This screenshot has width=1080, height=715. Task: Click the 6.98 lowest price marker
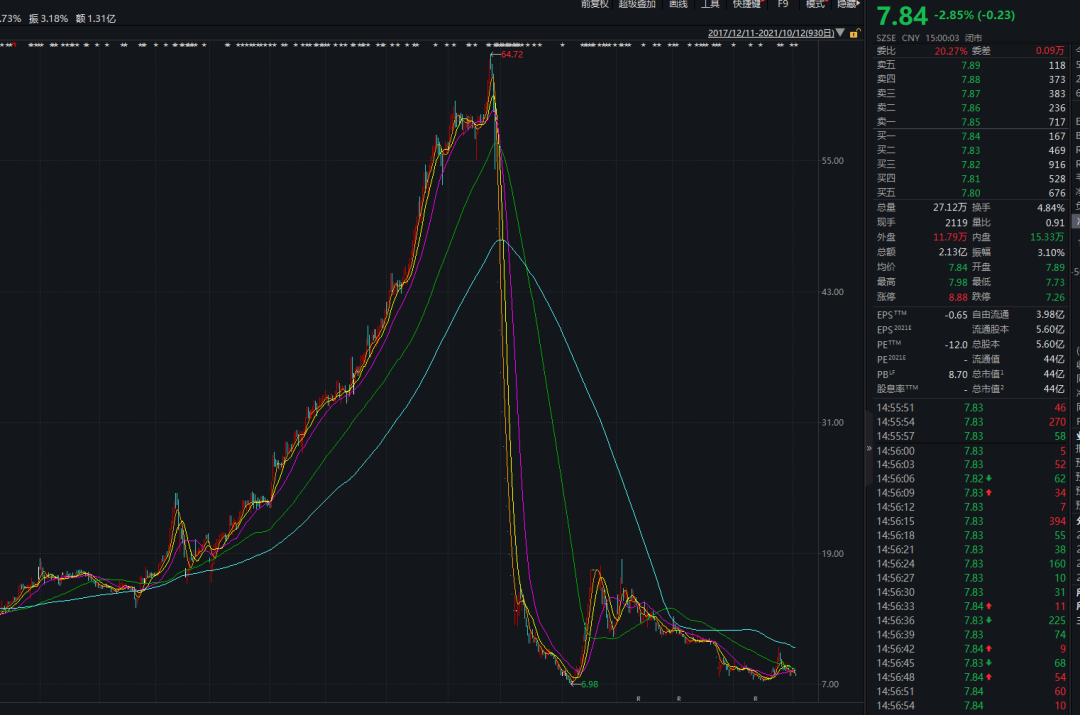(x=592, y=684)
